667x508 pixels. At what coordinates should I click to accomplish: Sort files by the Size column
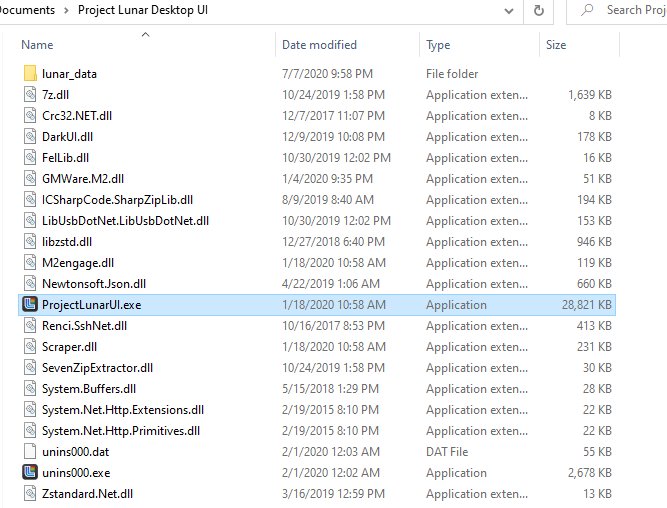point(556,45)
